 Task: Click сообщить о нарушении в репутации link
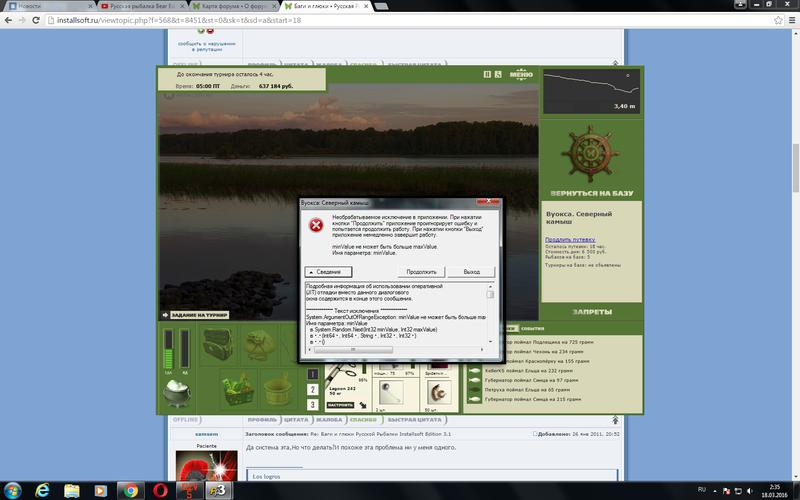pyautogui.click(x=207, y=46)
